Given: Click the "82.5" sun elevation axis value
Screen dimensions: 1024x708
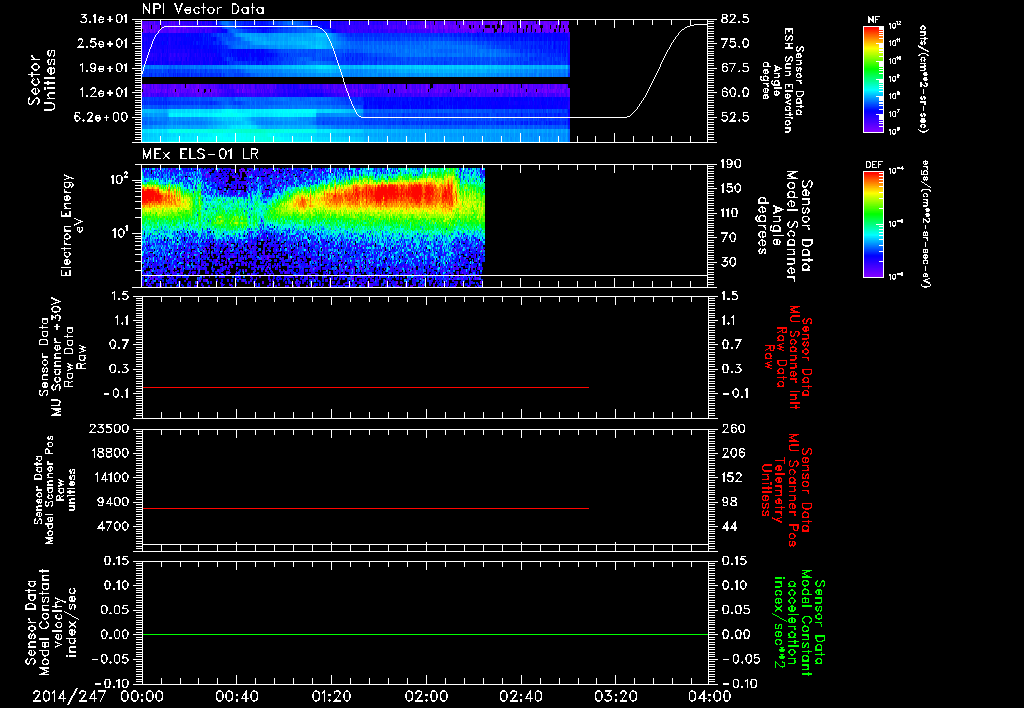Looking at the screenshot, I should 736,19.
